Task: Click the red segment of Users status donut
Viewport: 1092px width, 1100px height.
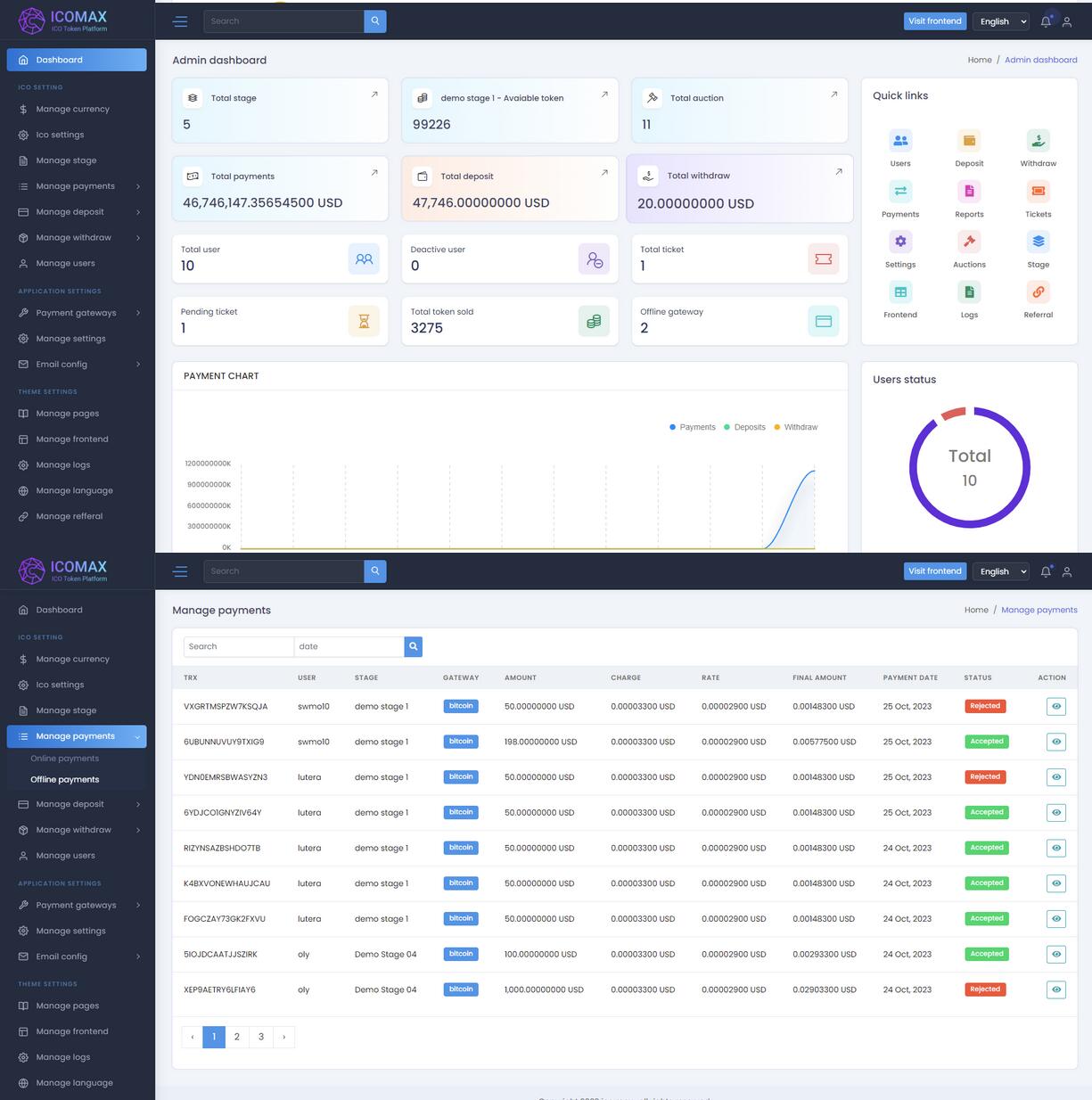Action: tap(953, 414)
